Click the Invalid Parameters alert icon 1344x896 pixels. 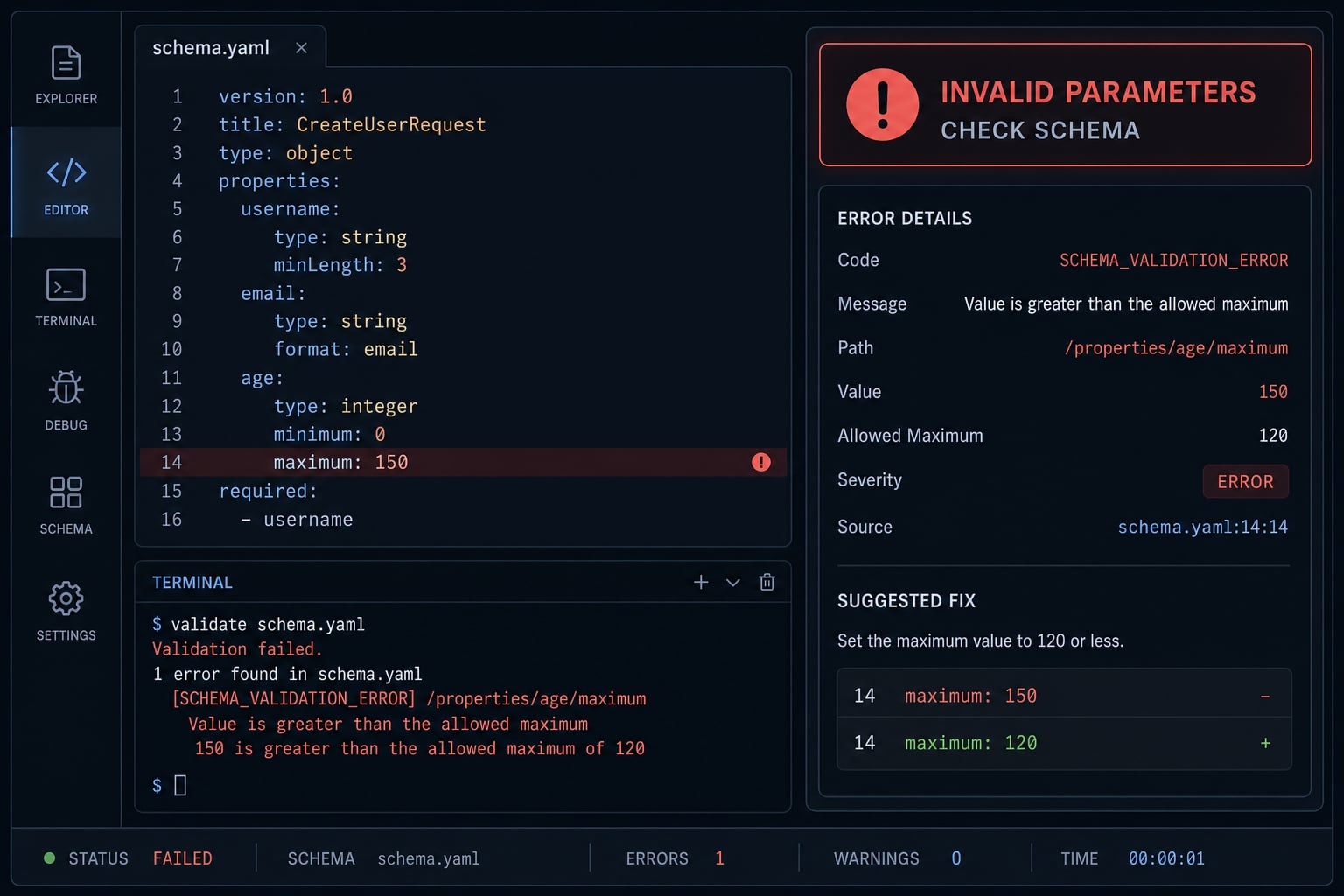[x=882, y=105]
